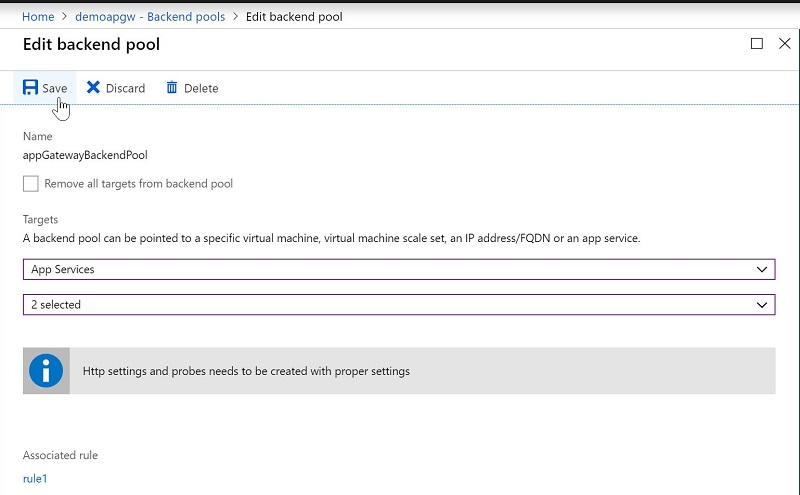
Task: Click the Discard X icon in toolbar
Action: [x=93, y=88]
